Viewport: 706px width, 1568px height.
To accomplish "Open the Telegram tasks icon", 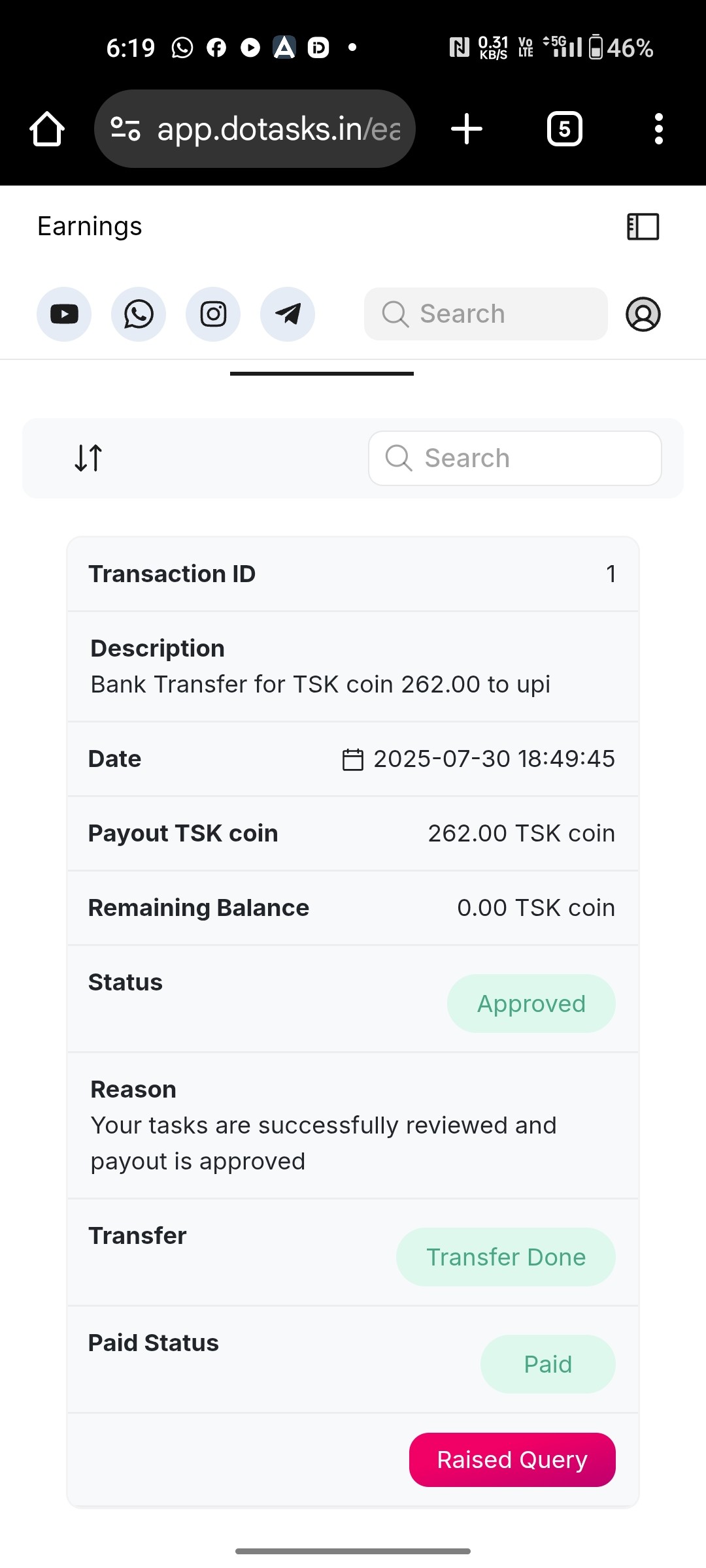I will coord(288,314).
